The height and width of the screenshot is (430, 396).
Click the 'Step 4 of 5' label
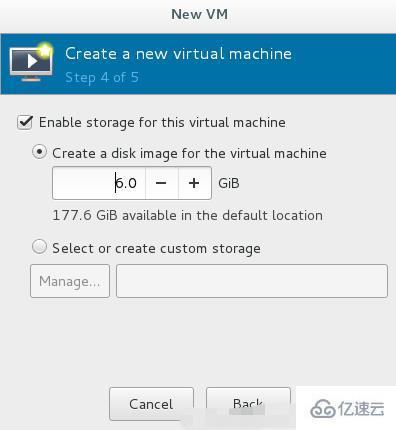[102, 77]
